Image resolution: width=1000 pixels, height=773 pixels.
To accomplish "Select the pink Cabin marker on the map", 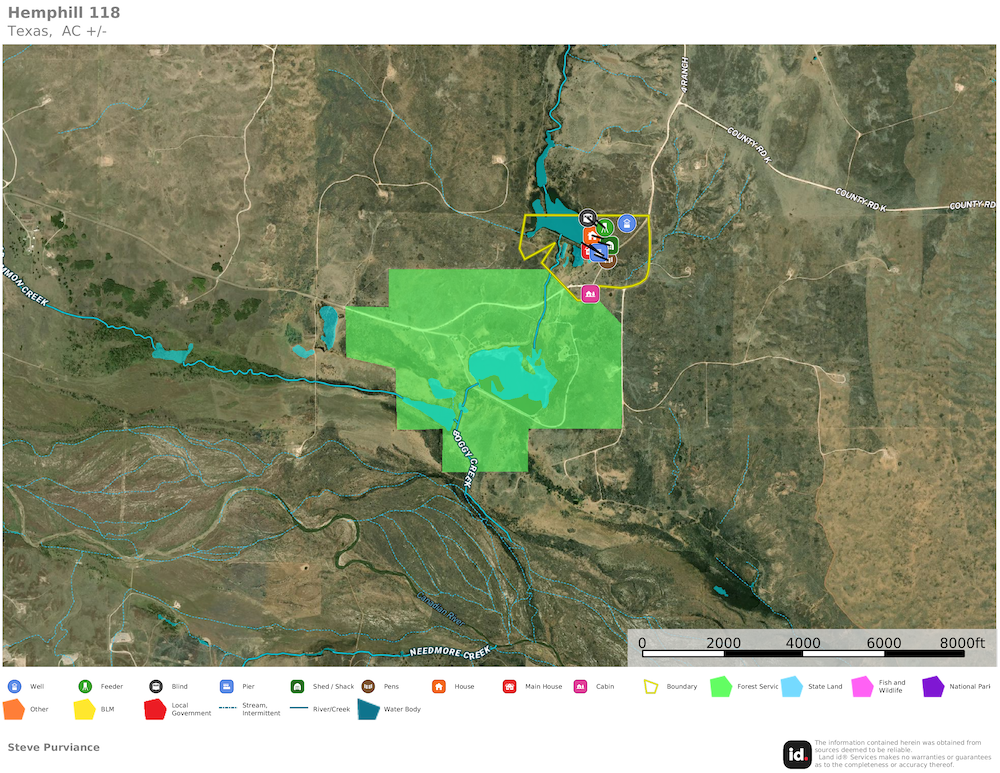I will click(590, 293).
